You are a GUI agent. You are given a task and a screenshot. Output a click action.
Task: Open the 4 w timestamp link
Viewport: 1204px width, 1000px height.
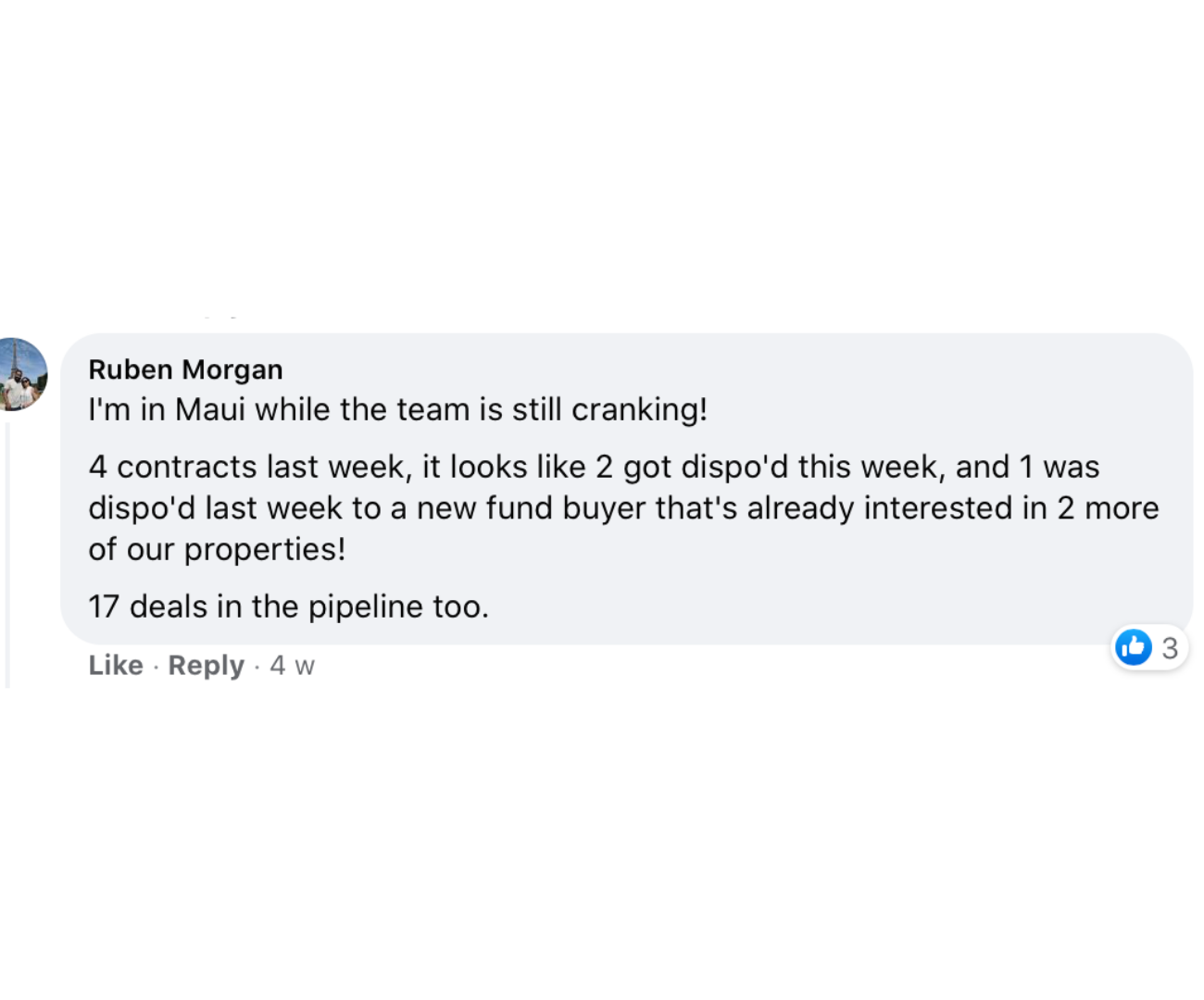292,665
